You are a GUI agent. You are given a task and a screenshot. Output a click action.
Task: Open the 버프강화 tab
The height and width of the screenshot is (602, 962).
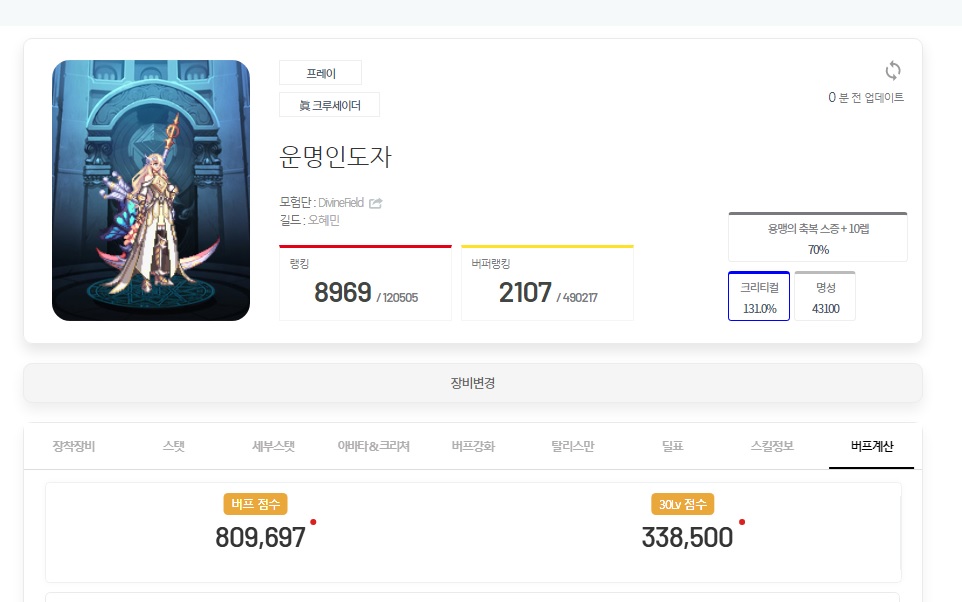(x=473, y=446)
